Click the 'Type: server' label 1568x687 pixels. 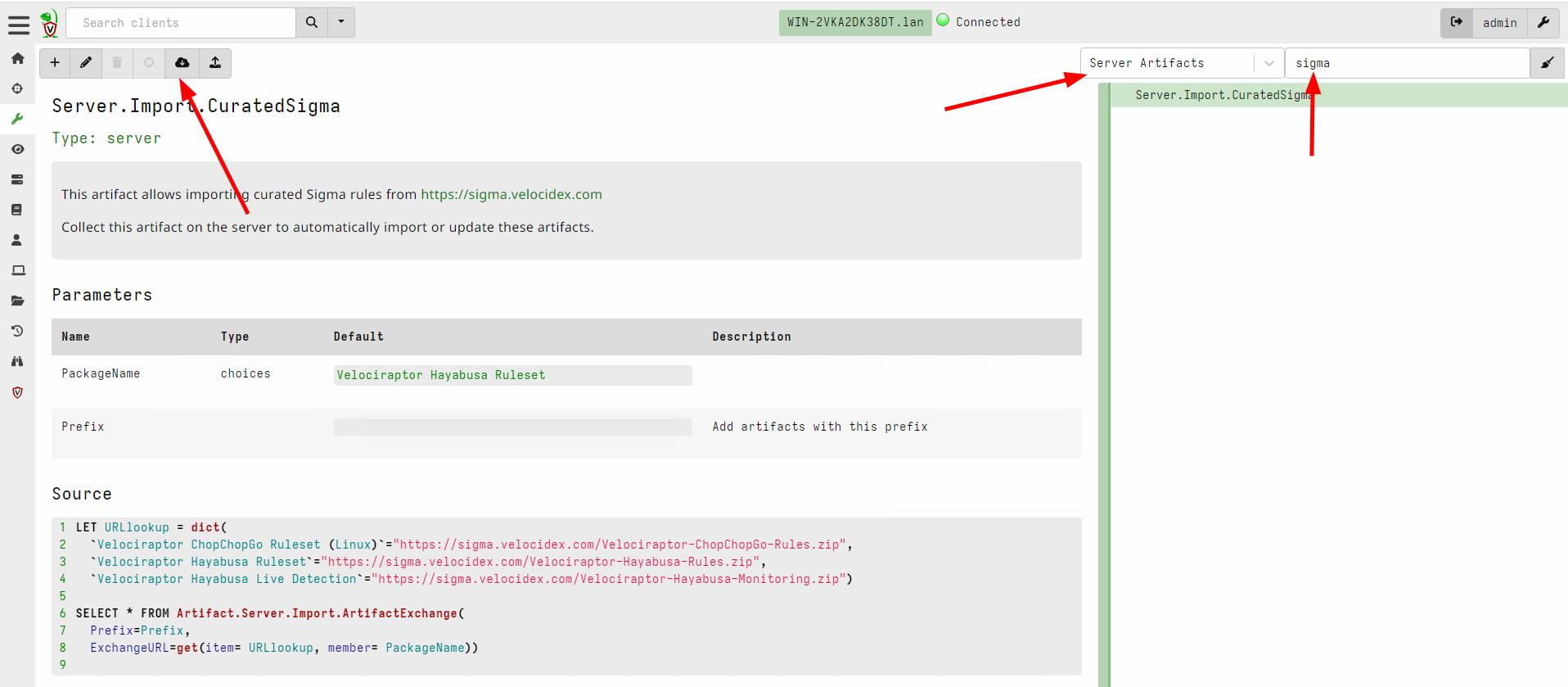coord(106,138)
